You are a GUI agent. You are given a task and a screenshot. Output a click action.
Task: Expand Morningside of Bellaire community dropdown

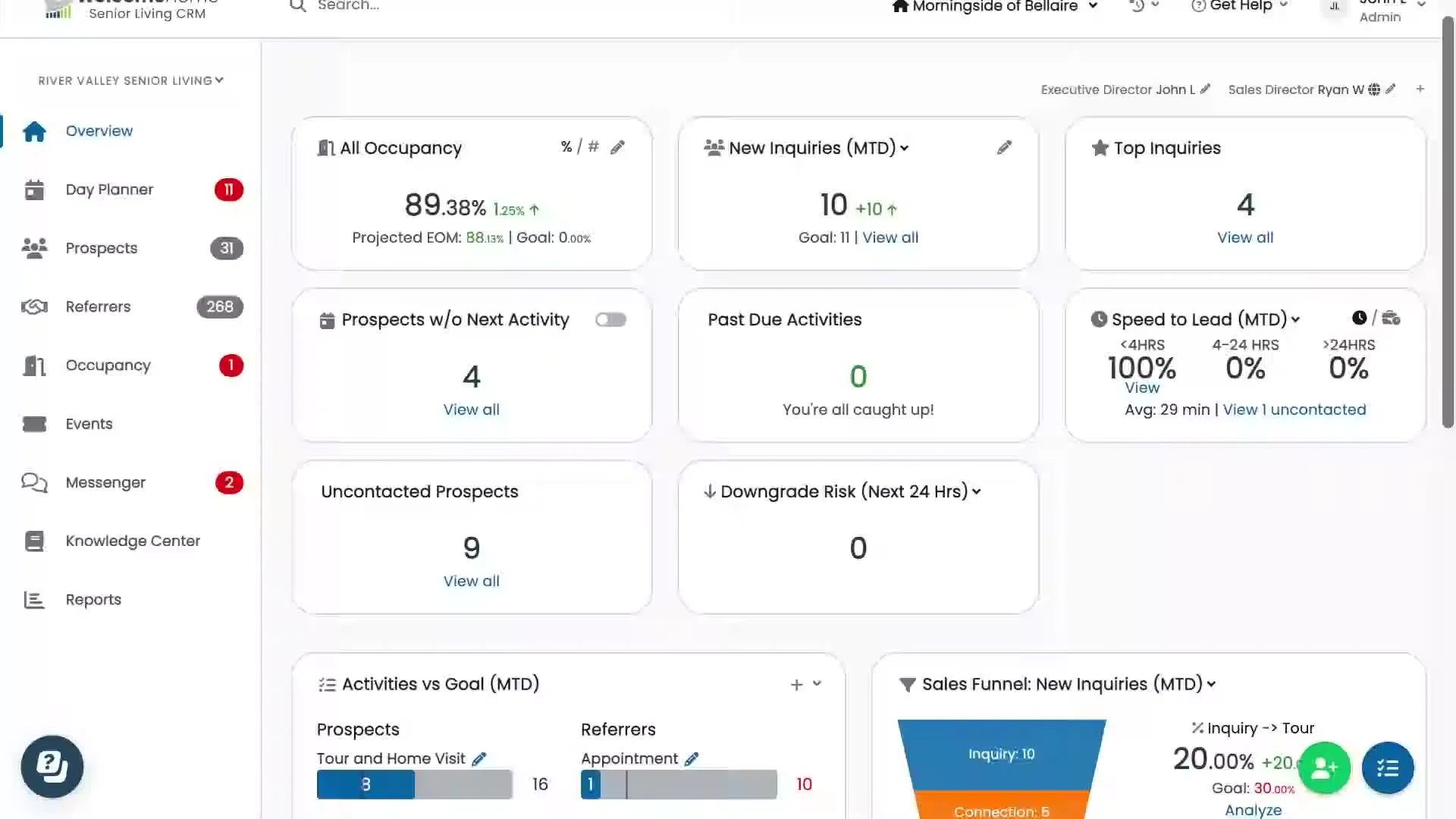pyautogui.click(x=995, y=7)
